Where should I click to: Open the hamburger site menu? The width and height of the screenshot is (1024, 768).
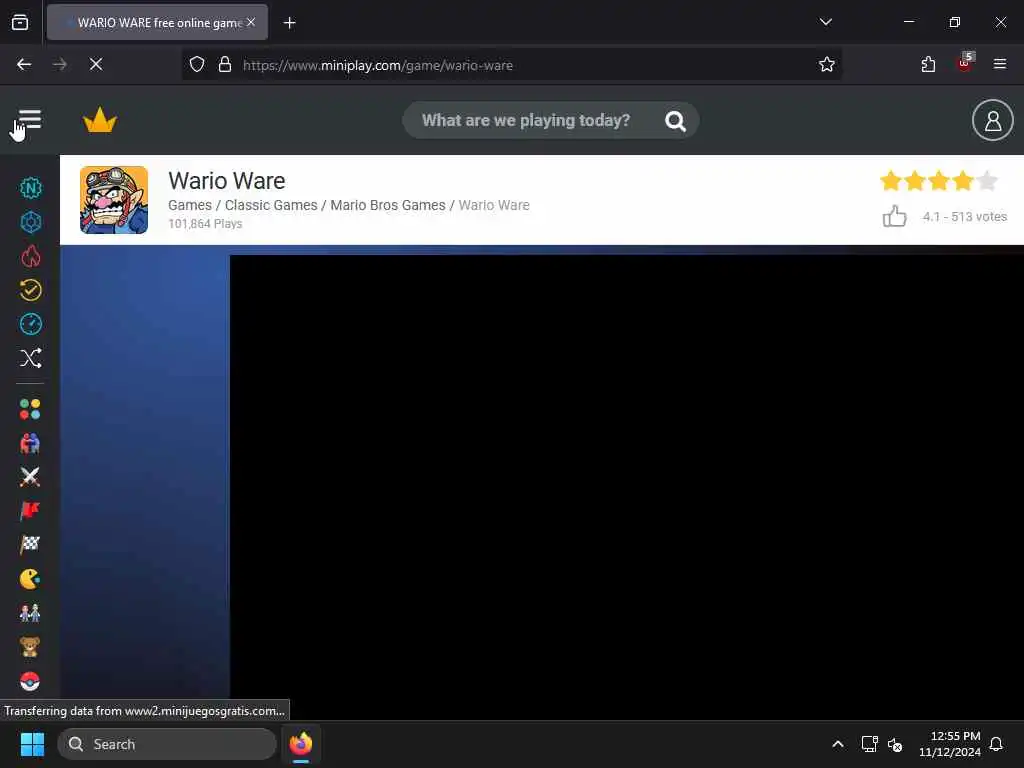tap(29, 120)
